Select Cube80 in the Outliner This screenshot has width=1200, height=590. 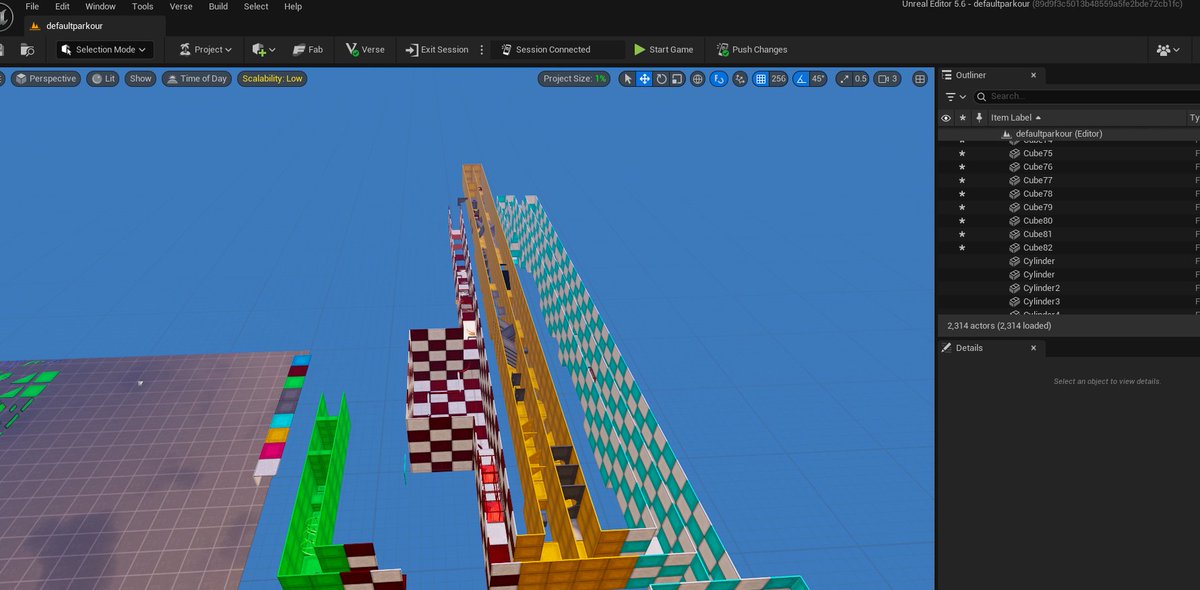1037,221
